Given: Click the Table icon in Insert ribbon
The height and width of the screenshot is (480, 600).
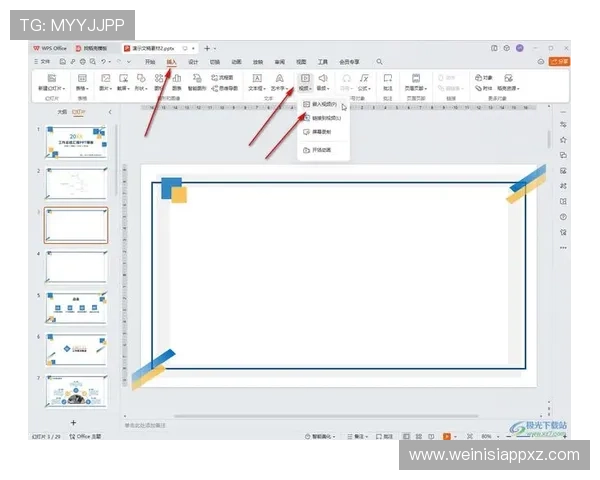Looking at the screenshot, I should pos(81,78).
